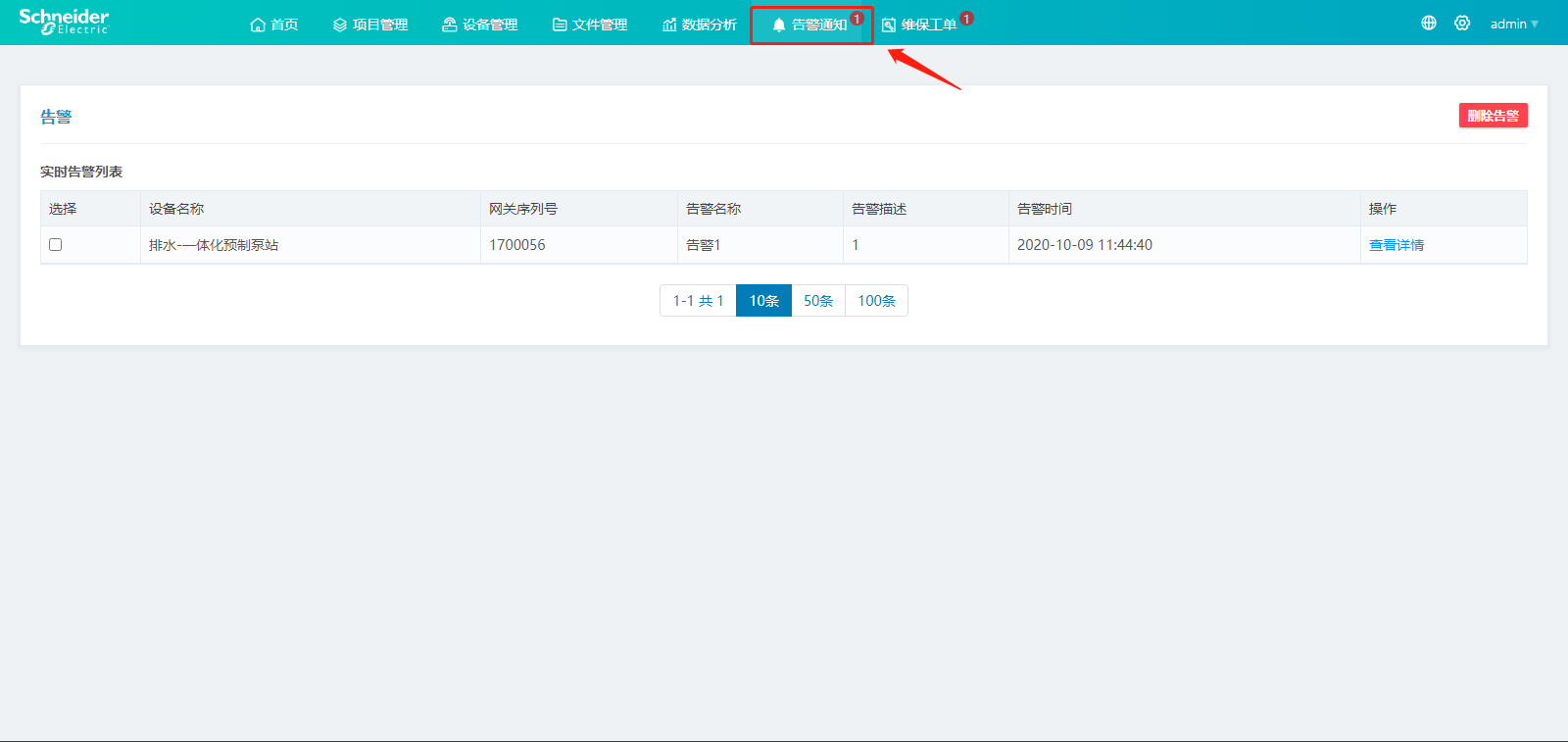1568x742 pixels.
Task: Open 查看详情 link for 告警1
Action: pos(1396,245)
